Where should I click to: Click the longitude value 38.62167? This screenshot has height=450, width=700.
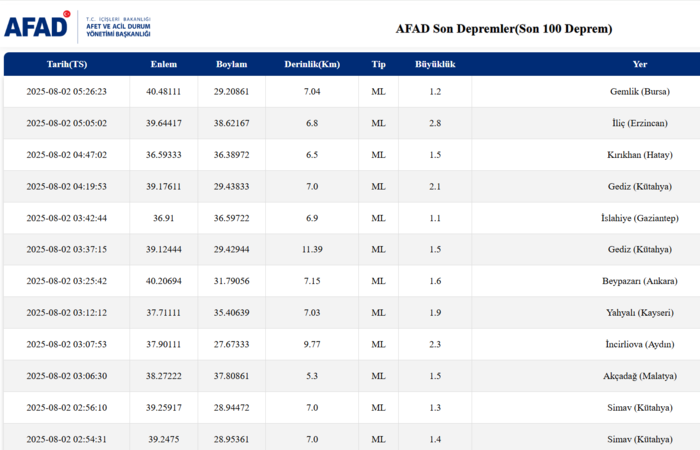pyautogui.click(x=231, y=123)
